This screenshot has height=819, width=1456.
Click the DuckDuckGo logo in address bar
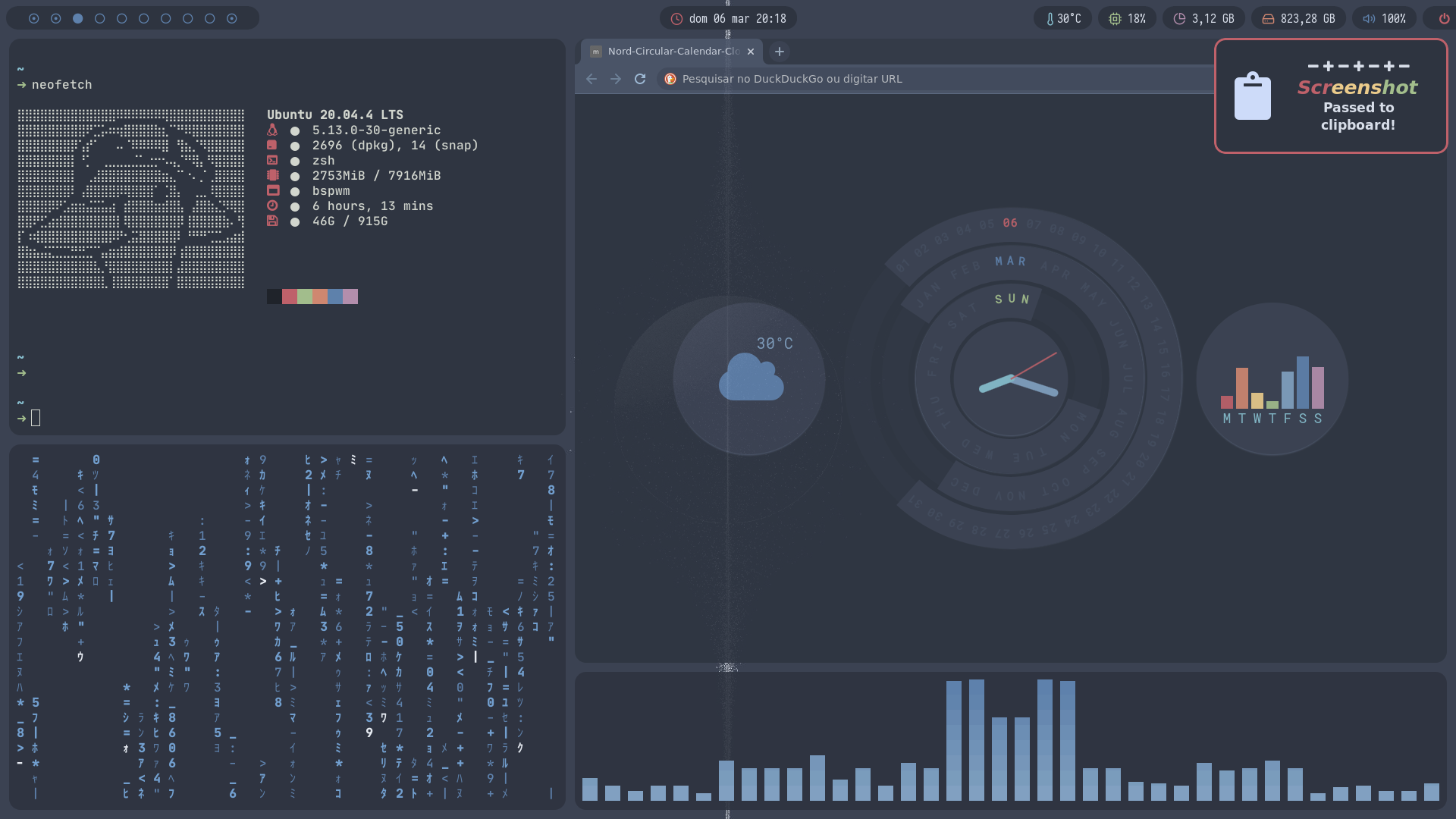pyautogui.click(x=670, y=79)
